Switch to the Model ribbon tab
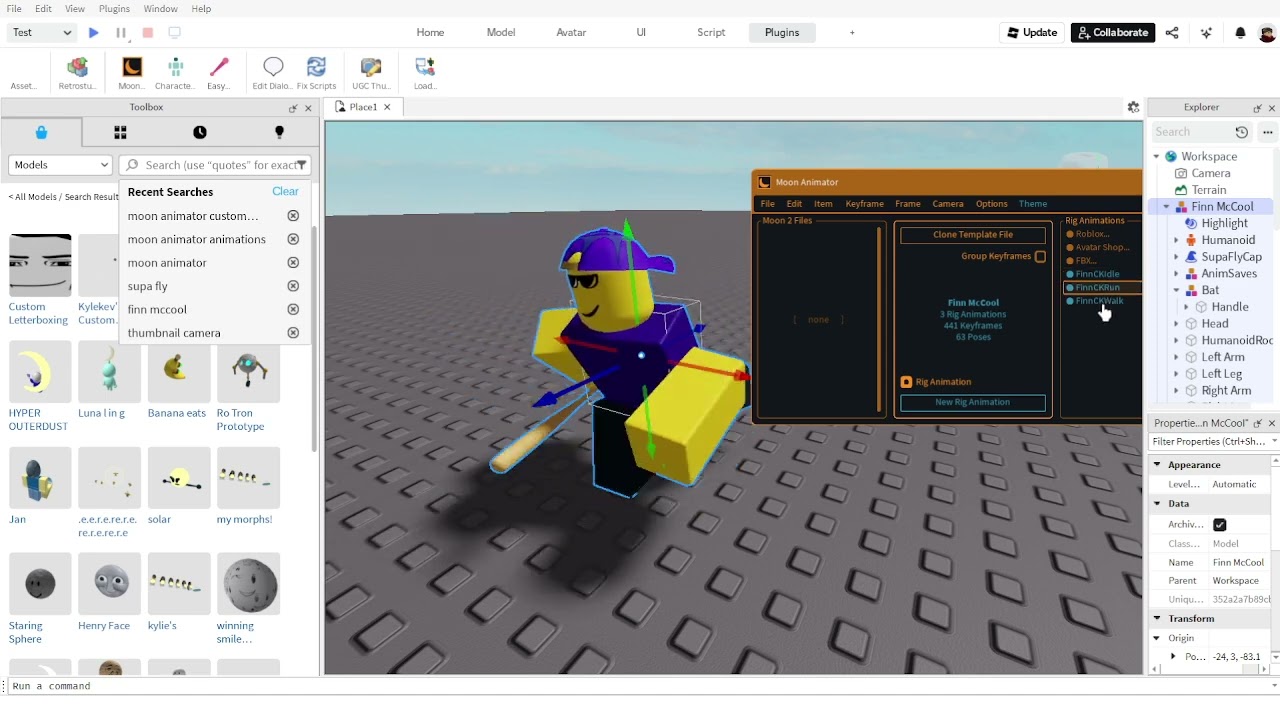Image resolution: width=1280 pixels, height=720 pixels. click(x=501, y=33)
